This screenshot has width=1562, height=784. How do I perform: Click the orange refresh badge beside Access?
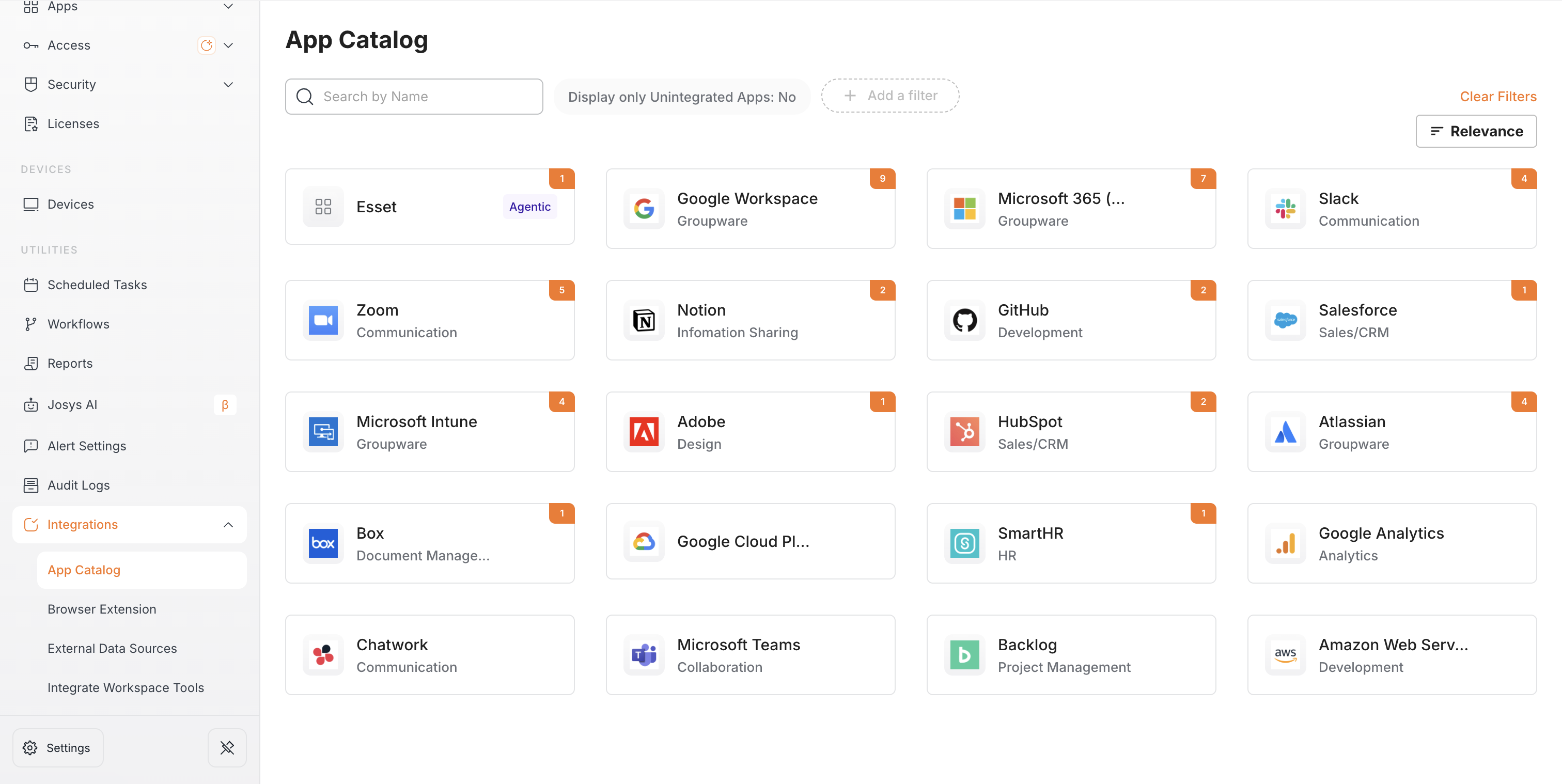click(206, 45)
